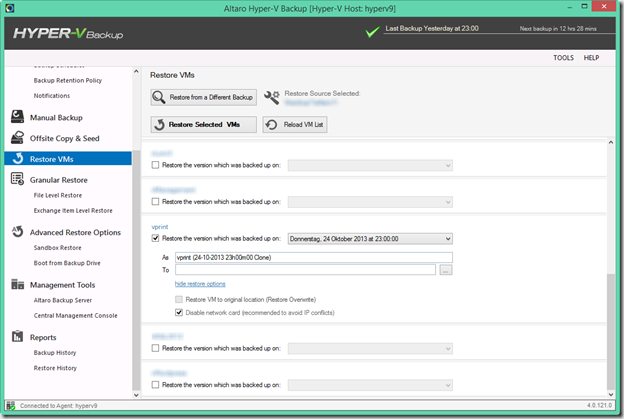Open the first VM's version dropdown

pyautogui.click(x=370, y=165)
